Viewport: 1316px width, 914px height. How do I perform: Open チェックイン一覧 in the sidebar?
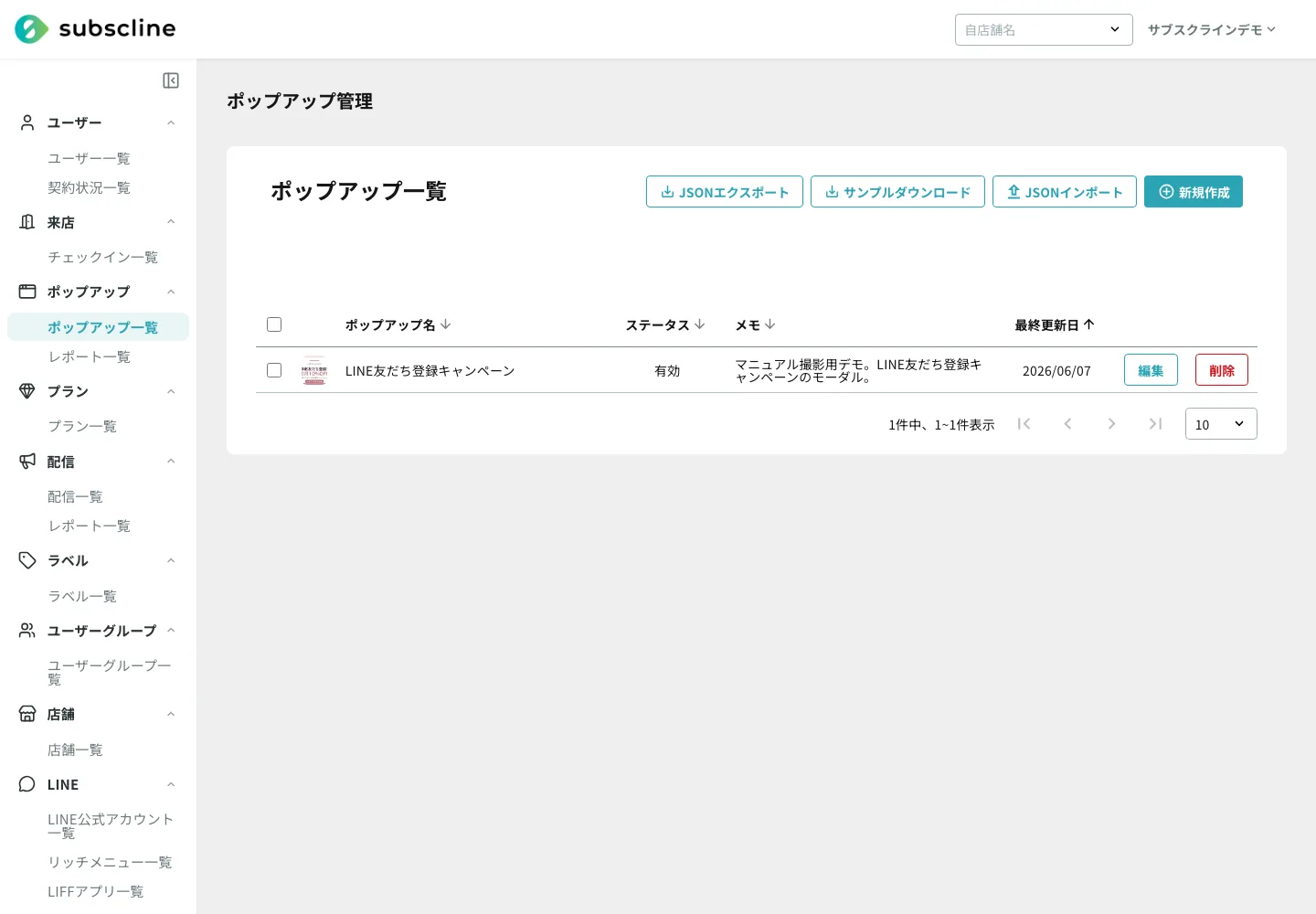[102, 257]
